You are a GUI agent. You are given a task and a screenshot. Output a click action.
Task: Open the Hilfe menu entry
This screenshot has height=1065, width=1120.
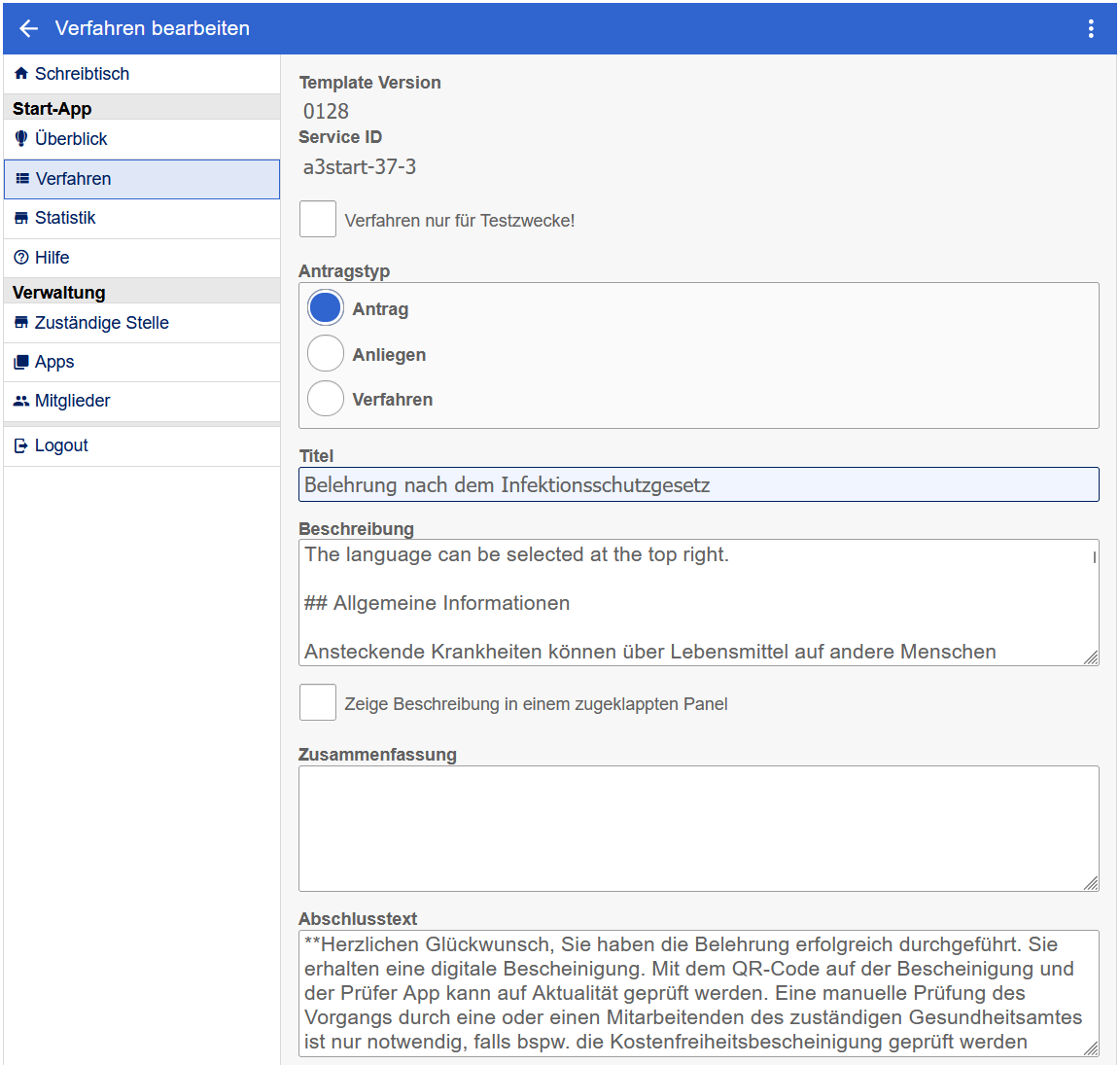pos(141,258)
